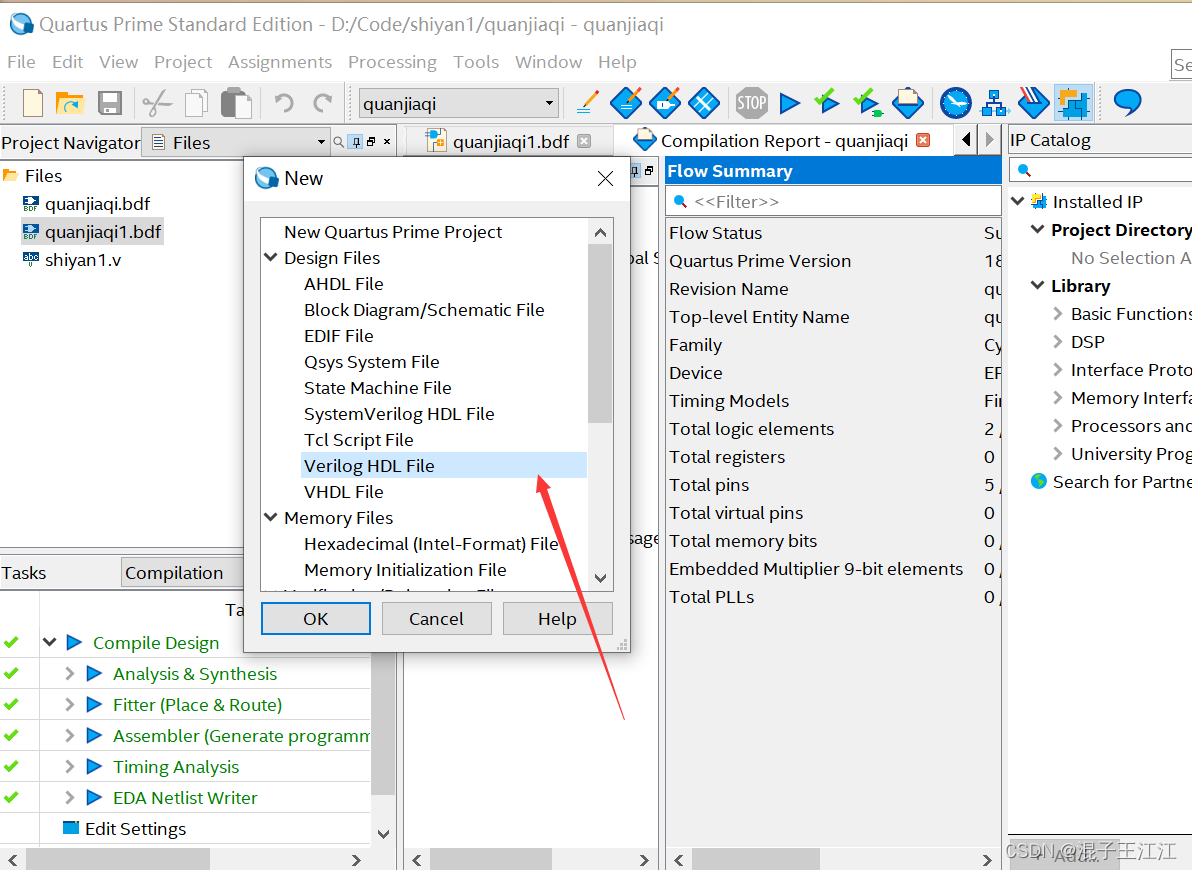Pin the Project Navigator panel
Screen dimensions: 1192x870
[356, 141]
